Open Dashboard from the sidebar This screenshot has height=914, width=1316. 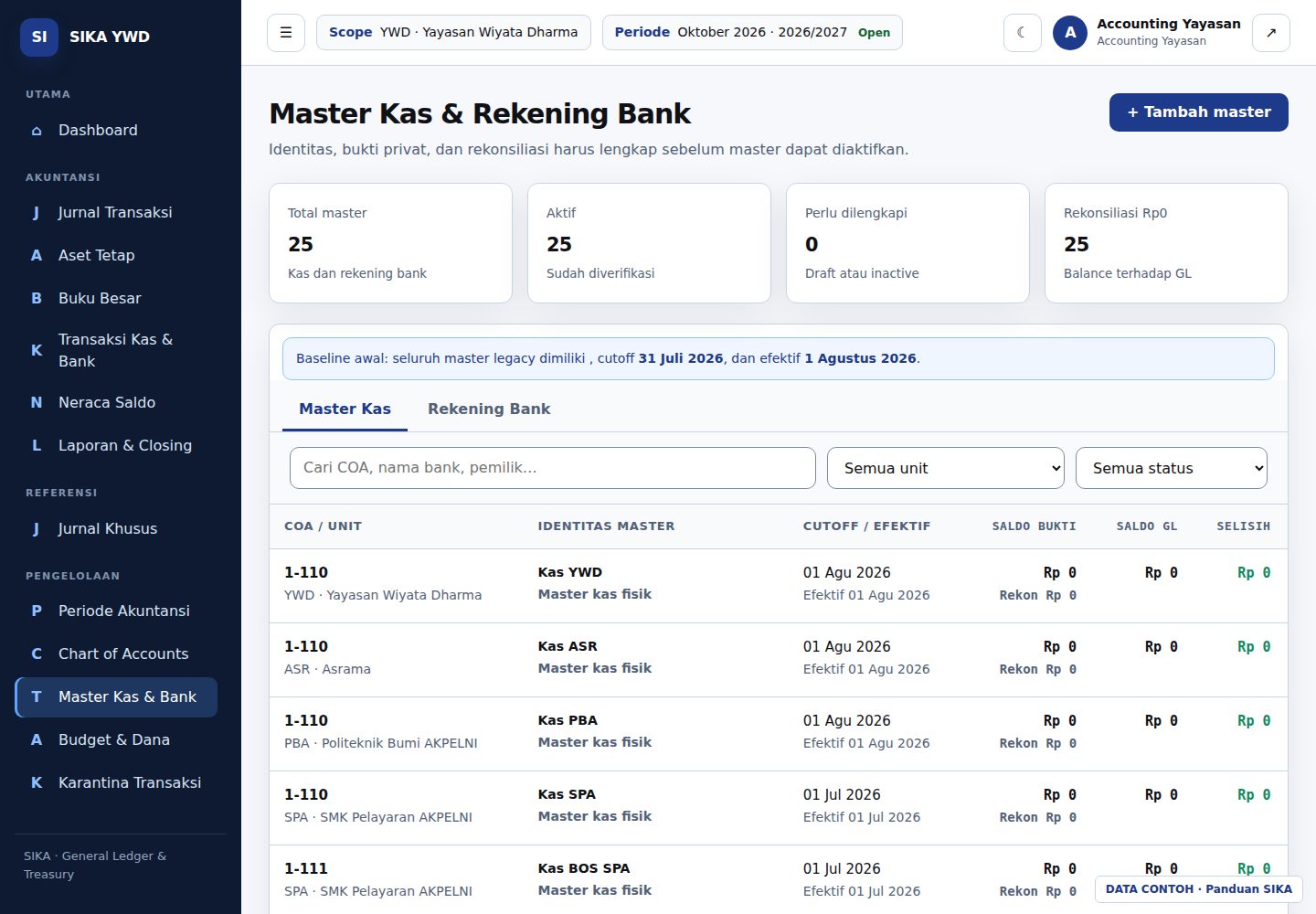coord(116,130)
